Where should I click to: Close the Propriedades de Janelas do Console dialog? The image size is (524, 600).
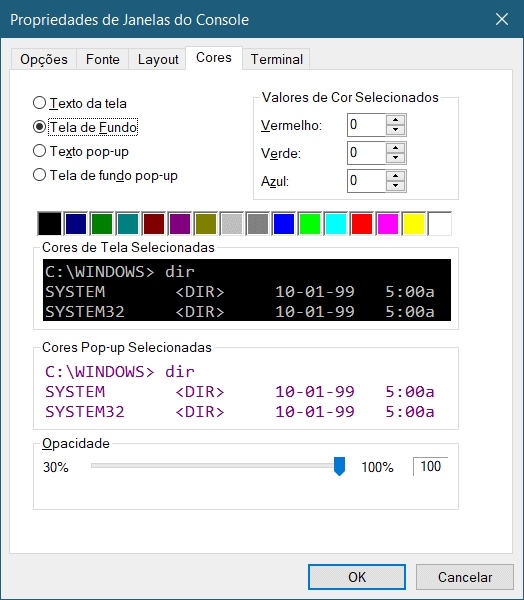point(502,19)
